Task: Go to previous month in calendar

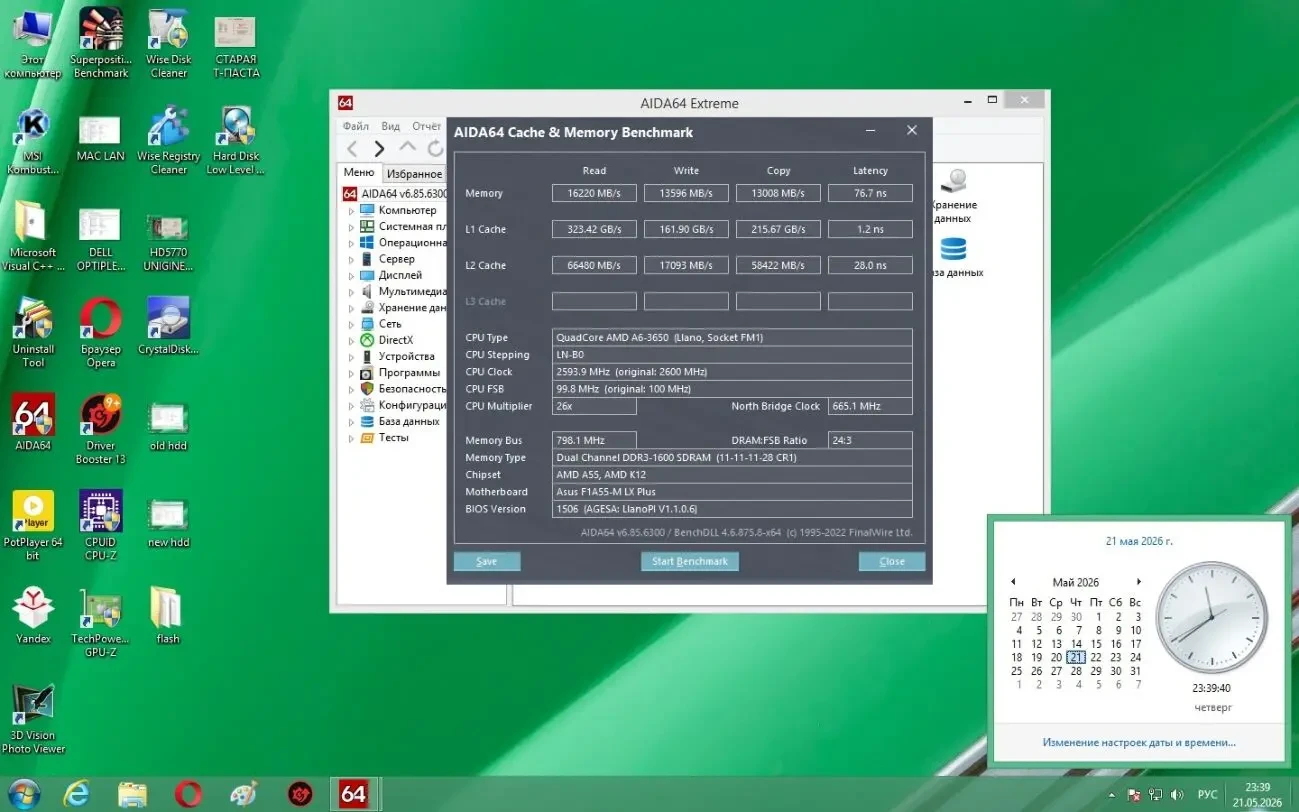Action: [1013, 582]
